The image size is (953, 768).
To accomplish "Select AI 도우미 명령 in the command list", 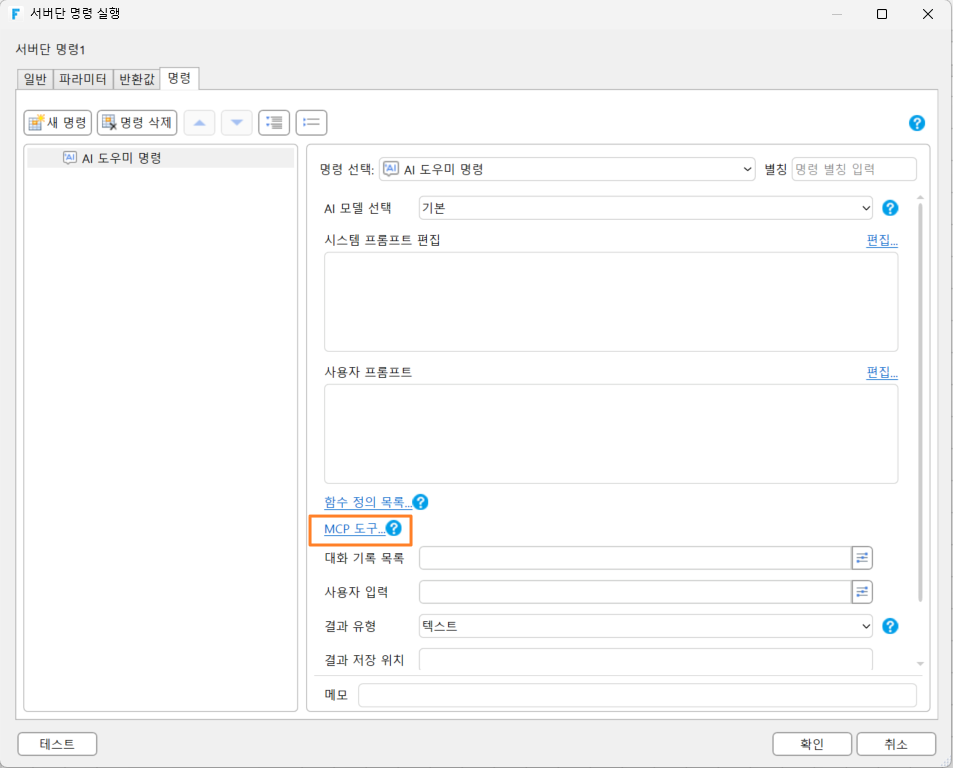I will (x=160, y=158).
